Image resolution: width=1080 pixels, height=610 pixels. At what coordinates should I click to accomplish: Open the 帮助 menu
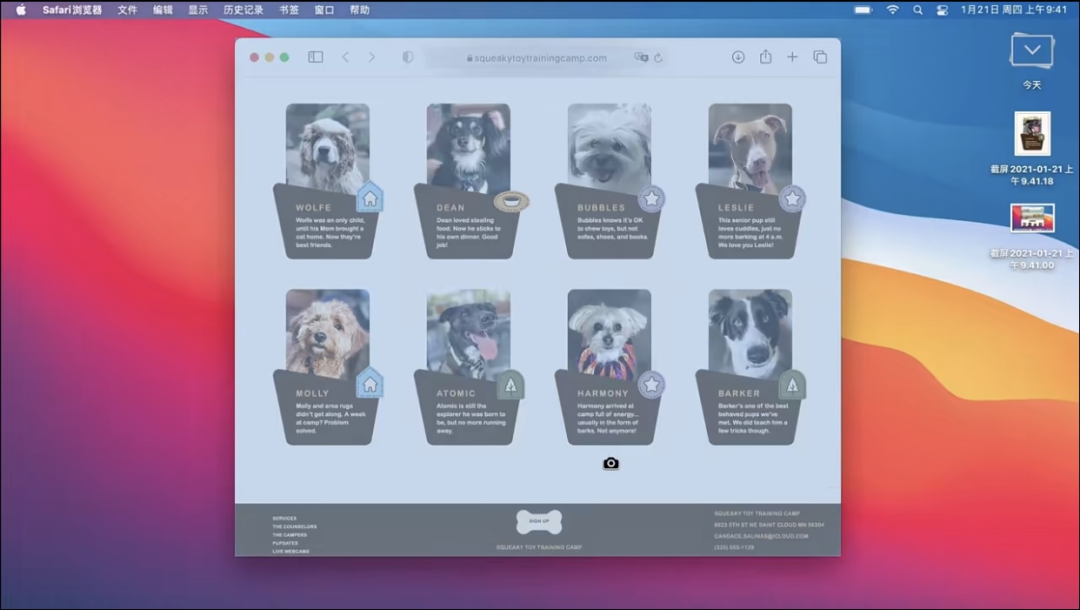point(360,10)
